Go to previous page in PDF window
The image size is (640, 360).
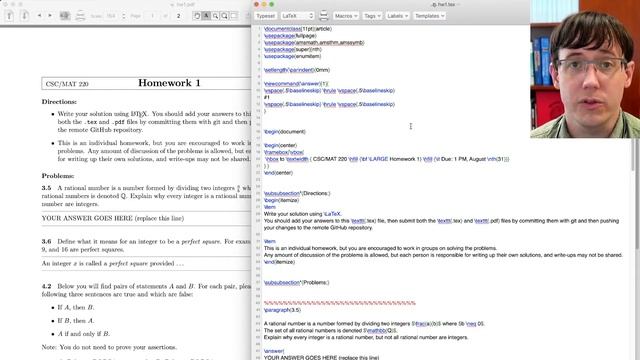tap(10, 16)
